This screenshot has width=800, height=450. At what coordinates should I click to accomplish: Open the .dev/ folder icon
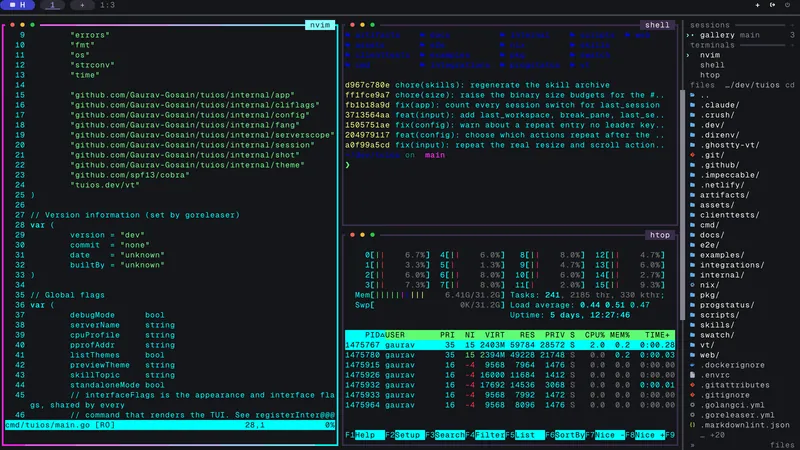[x=692, y=125]
